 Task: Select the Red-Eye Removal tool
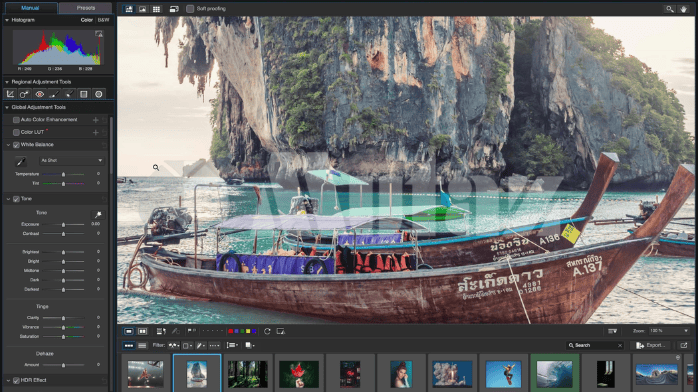click(40, 94)
